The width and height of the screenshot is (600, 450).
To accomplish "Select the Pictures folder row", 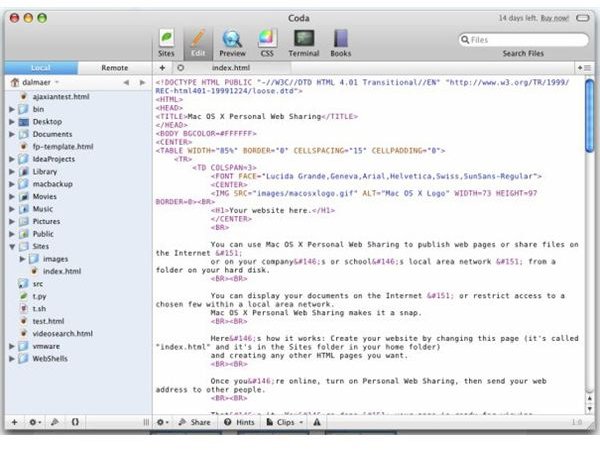I will click(78, 221).
